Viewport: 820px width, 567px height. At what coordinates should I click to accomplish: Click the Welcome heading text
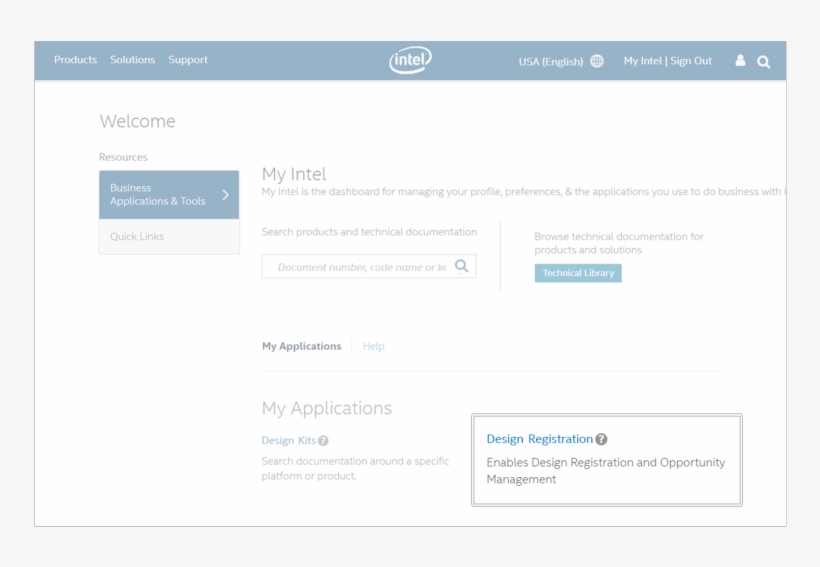[138, 121]
